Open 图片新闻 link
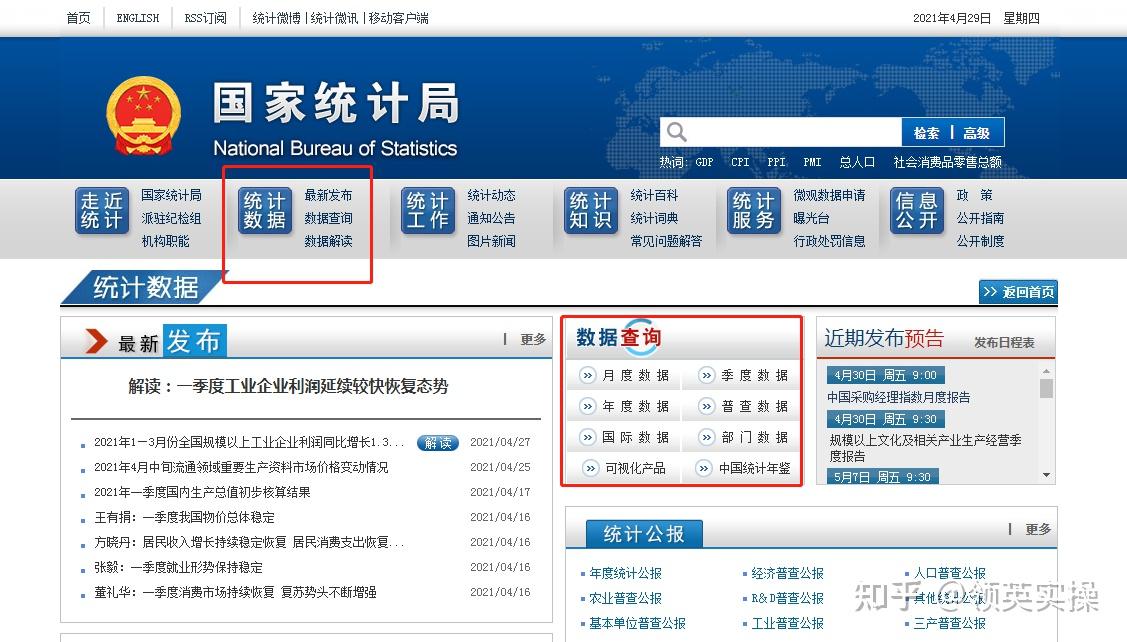 492,242
